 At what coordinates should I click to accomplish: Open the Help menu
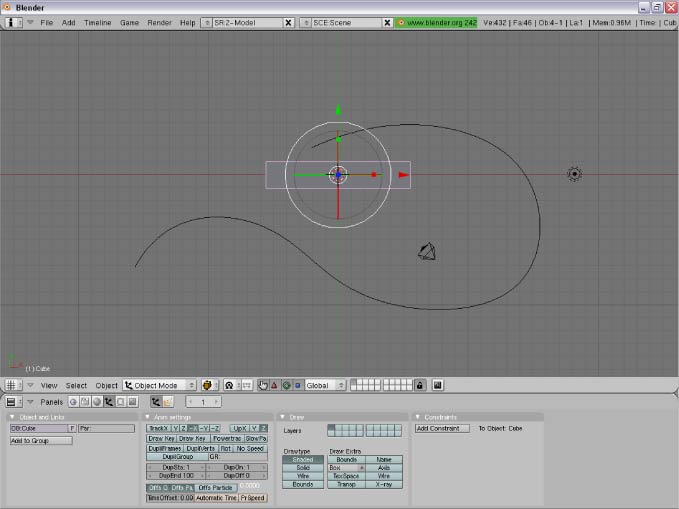coord(188,23)
